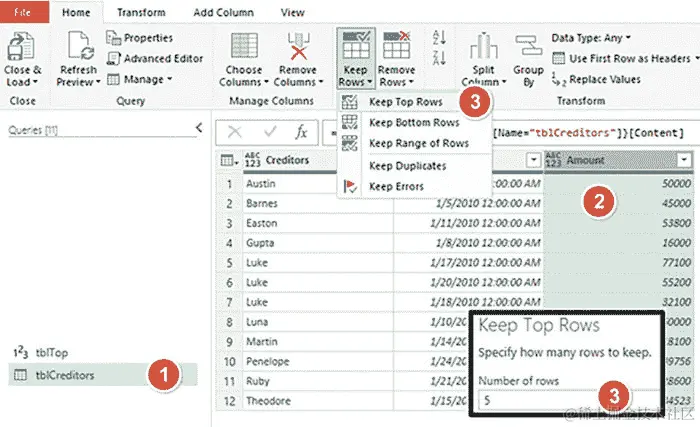Click the Split Column icon
Image resolution: width=700 pixels, height=427 pixels.
tap(483, 46)
